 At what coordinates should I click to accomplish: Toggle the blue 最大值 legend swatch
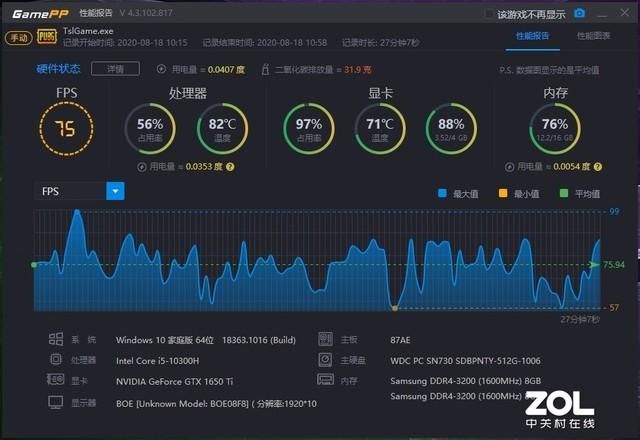click(442, 193)
